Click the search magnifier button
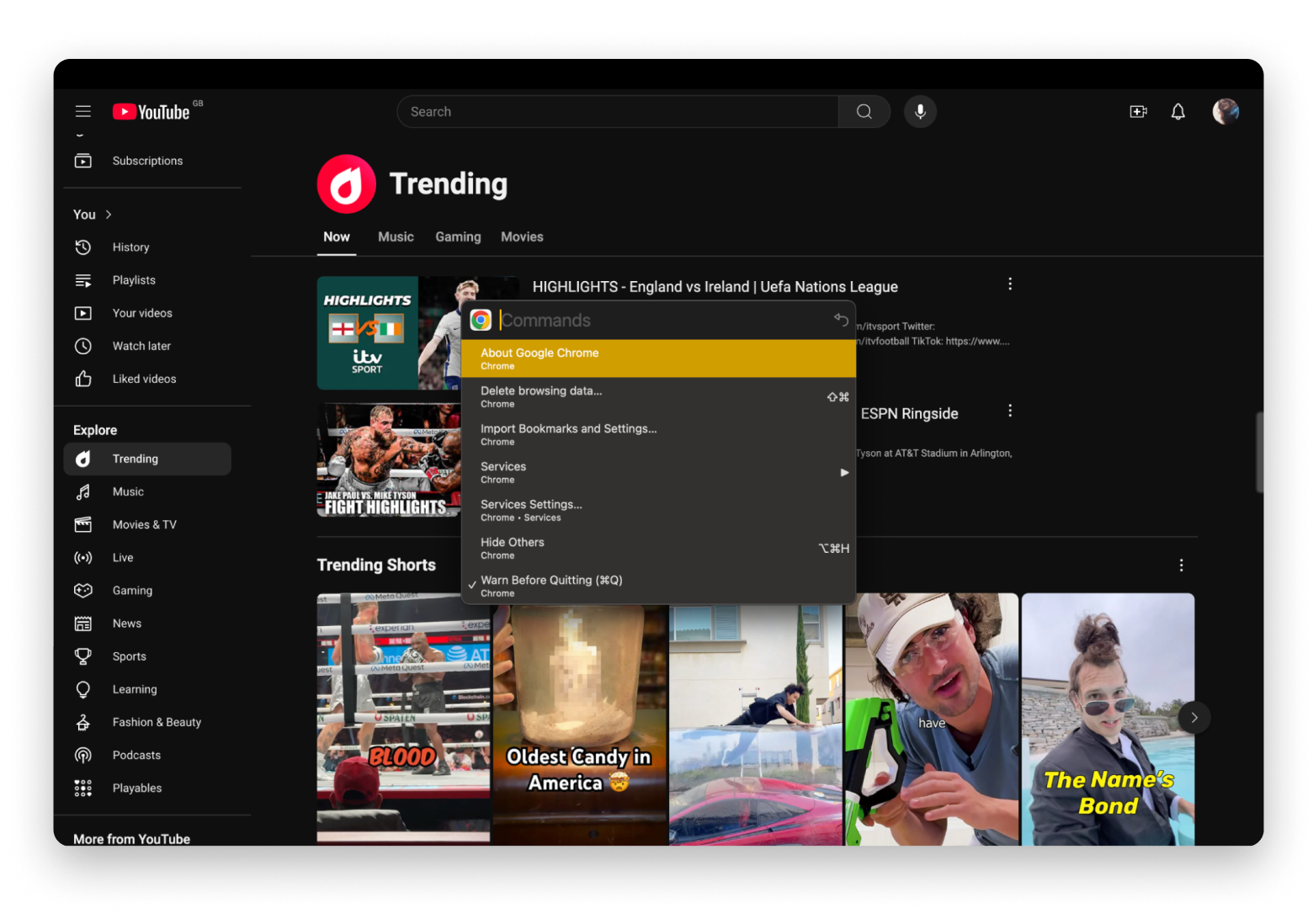This screenshot has width=1313, height=924. click(864, 112)
